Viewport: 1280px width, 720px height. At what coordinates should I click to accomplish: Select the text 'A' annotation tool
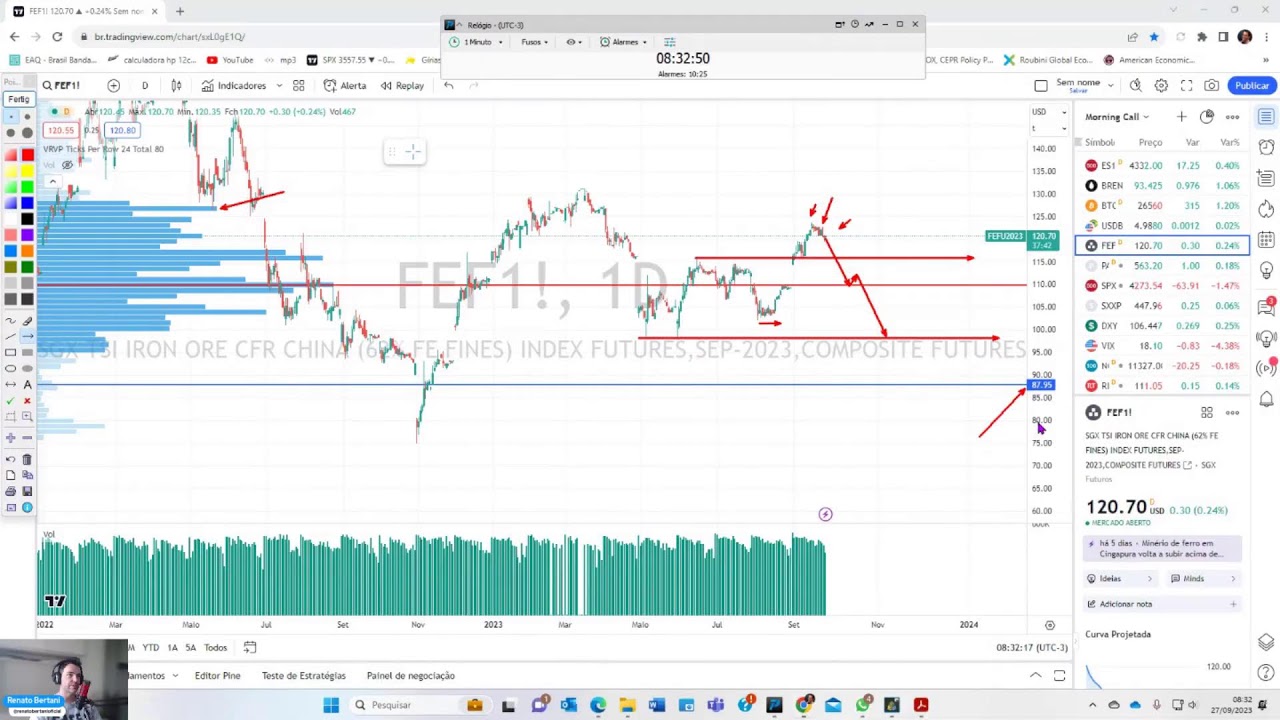[x=27, y=384]
